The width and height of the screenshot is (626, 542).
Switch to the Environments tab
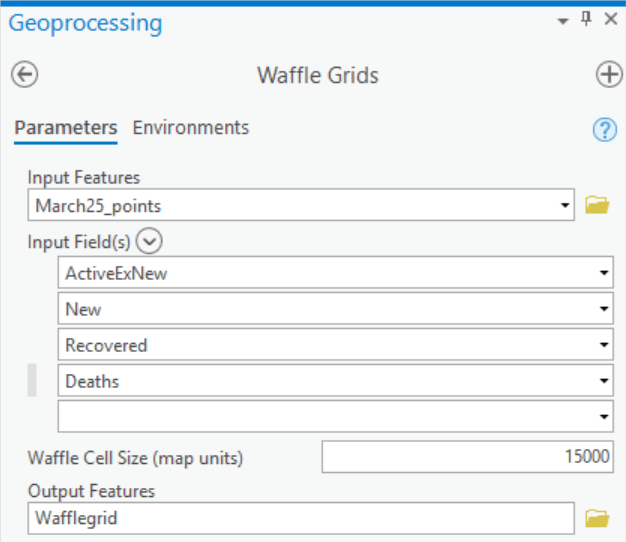pos(191,128)
